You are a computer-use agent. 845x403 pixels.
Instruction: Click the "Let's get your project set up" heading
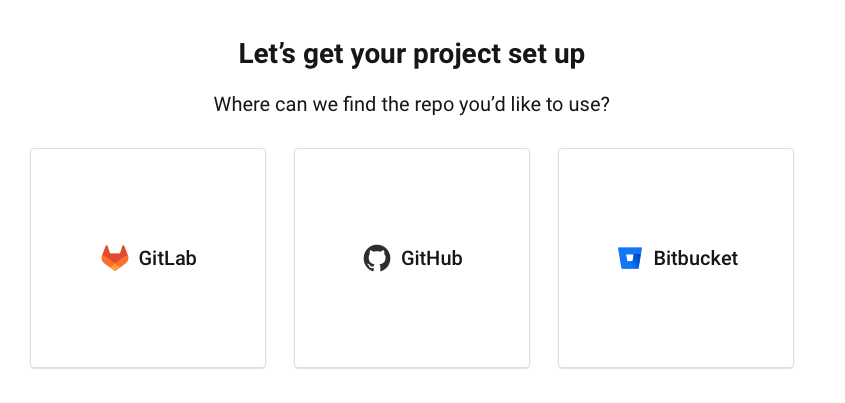(412, 54)
